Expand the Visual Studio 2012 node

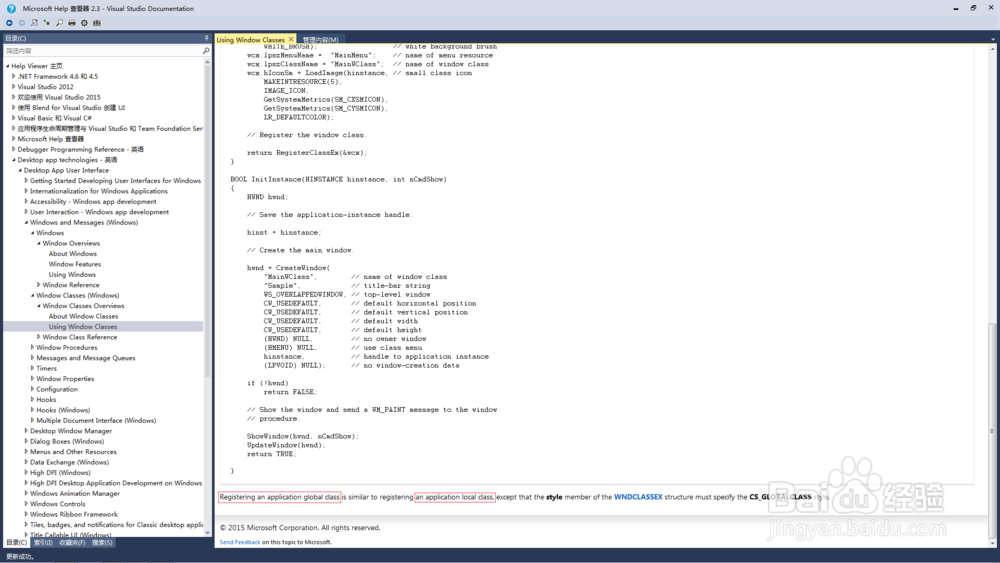coord(13,87)
